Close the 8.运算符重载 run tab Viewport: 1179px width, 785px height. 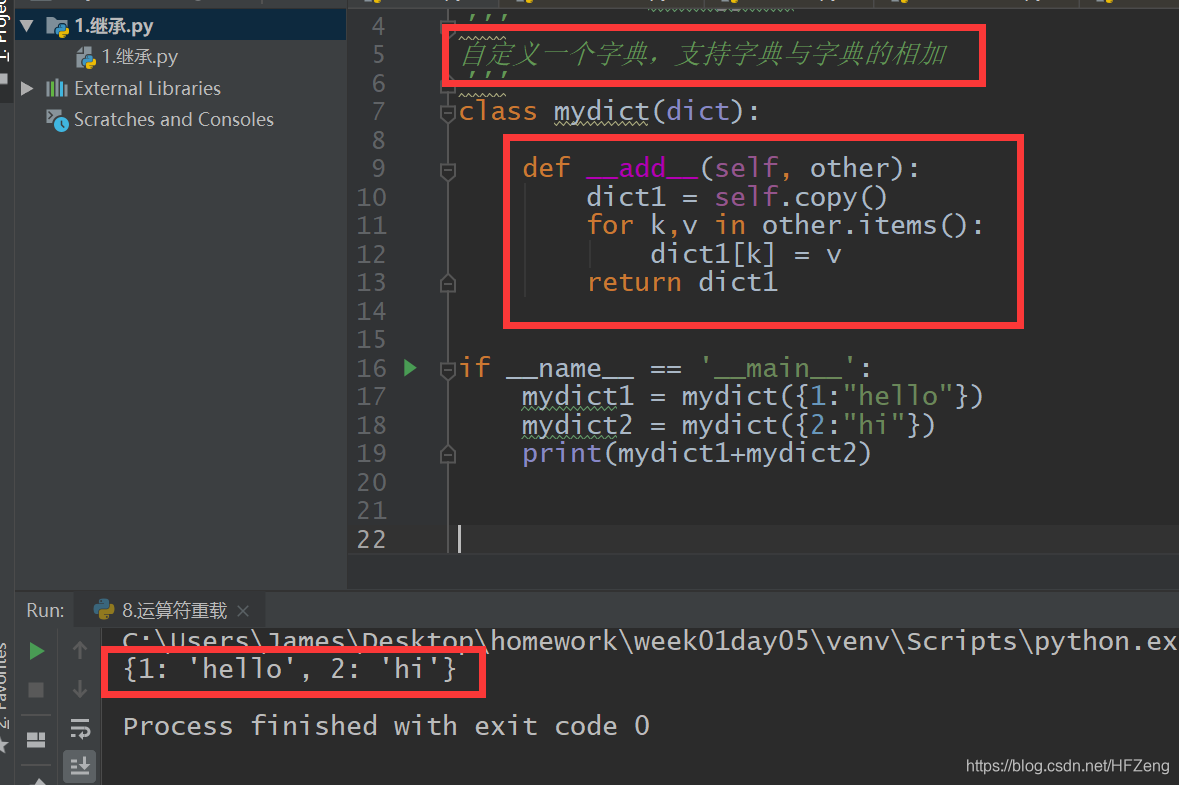click(243, 611)
